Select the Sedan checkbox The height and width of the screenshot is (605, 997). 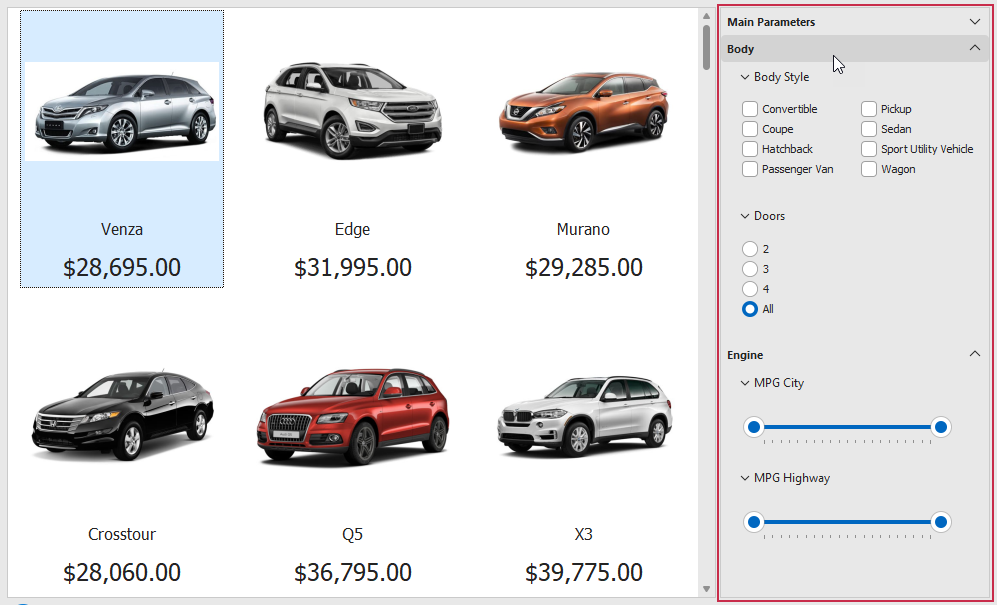tap(869, 129)
